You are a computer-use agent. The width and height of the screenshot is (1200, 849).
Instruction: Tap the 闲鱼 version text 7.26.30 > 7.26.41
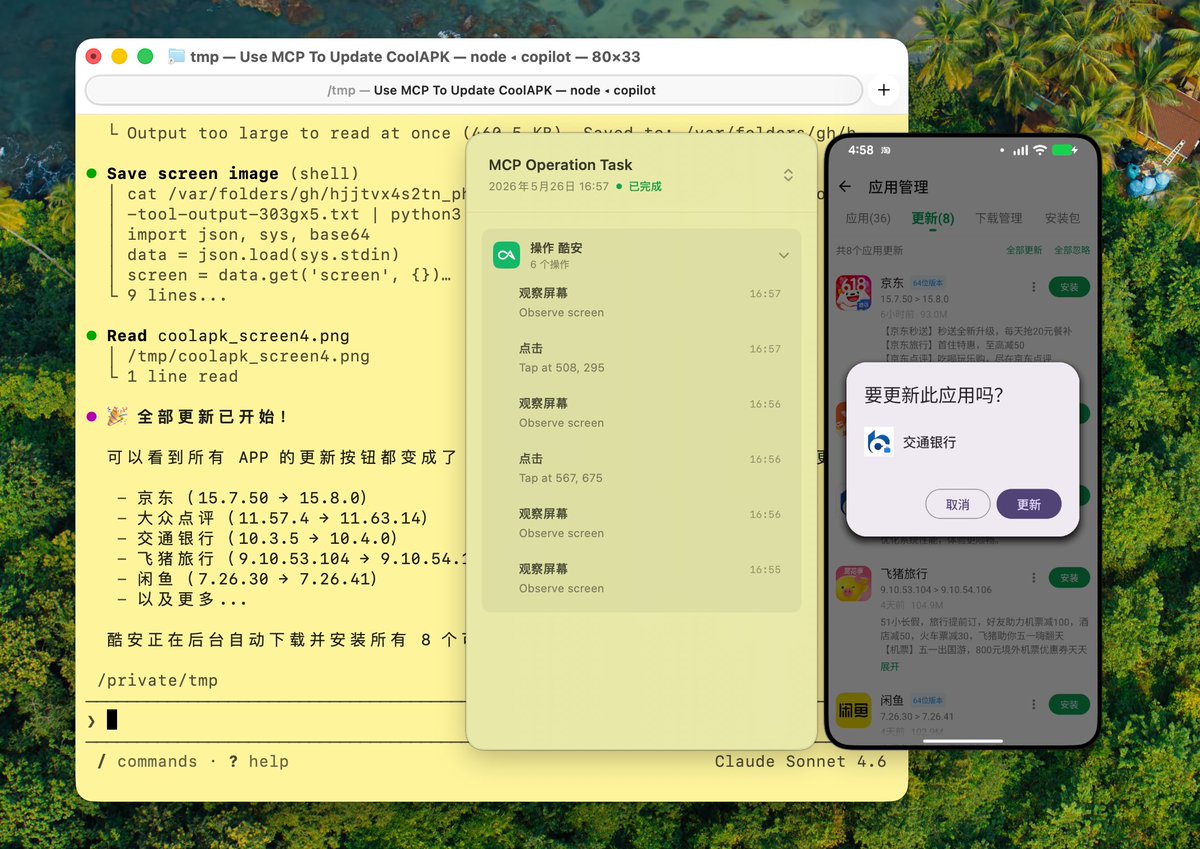[x=917, y=717]
